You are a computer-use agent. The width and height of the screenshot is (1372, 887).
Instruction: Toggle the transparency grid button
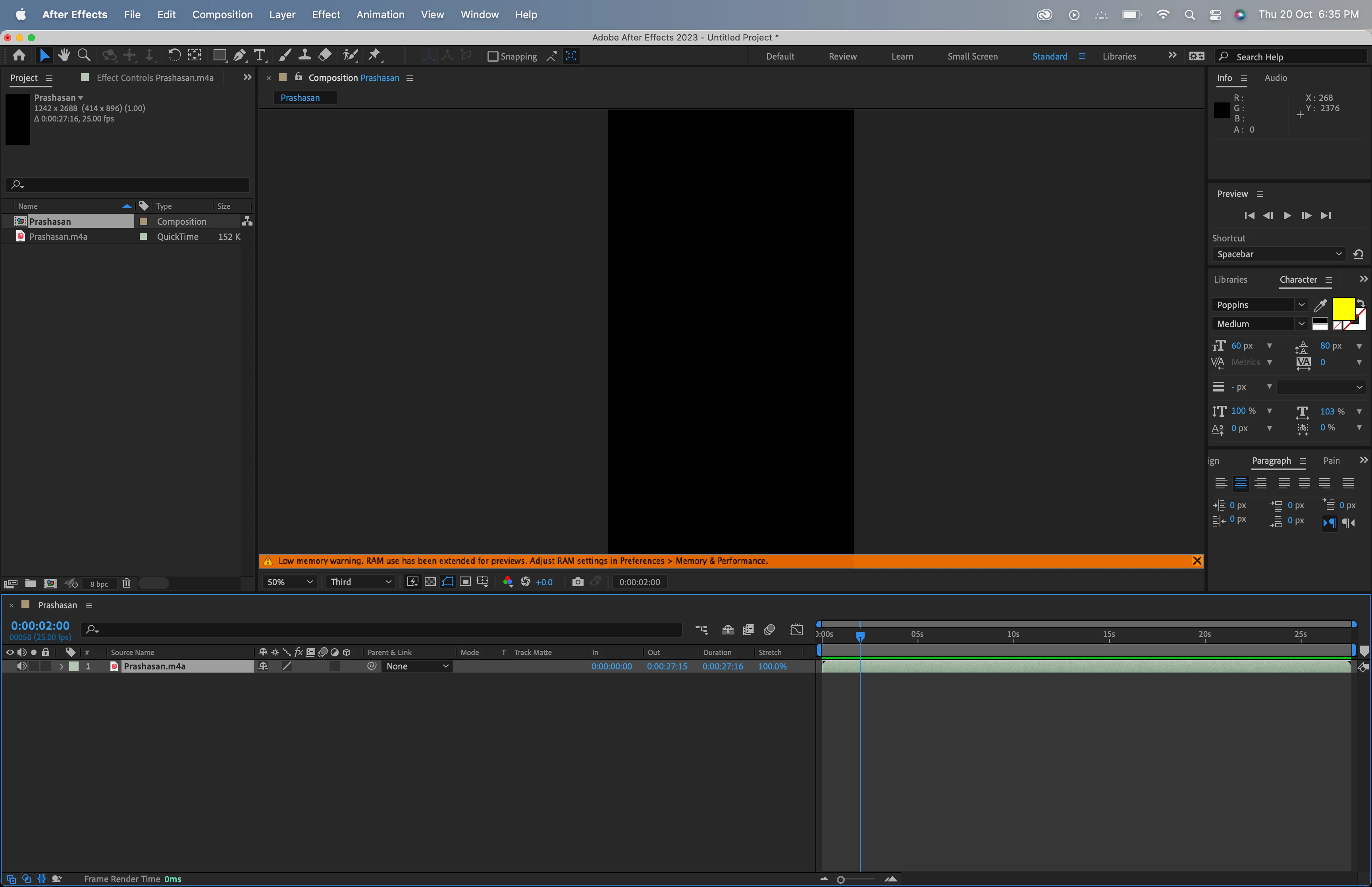click(x=430, y=582)
